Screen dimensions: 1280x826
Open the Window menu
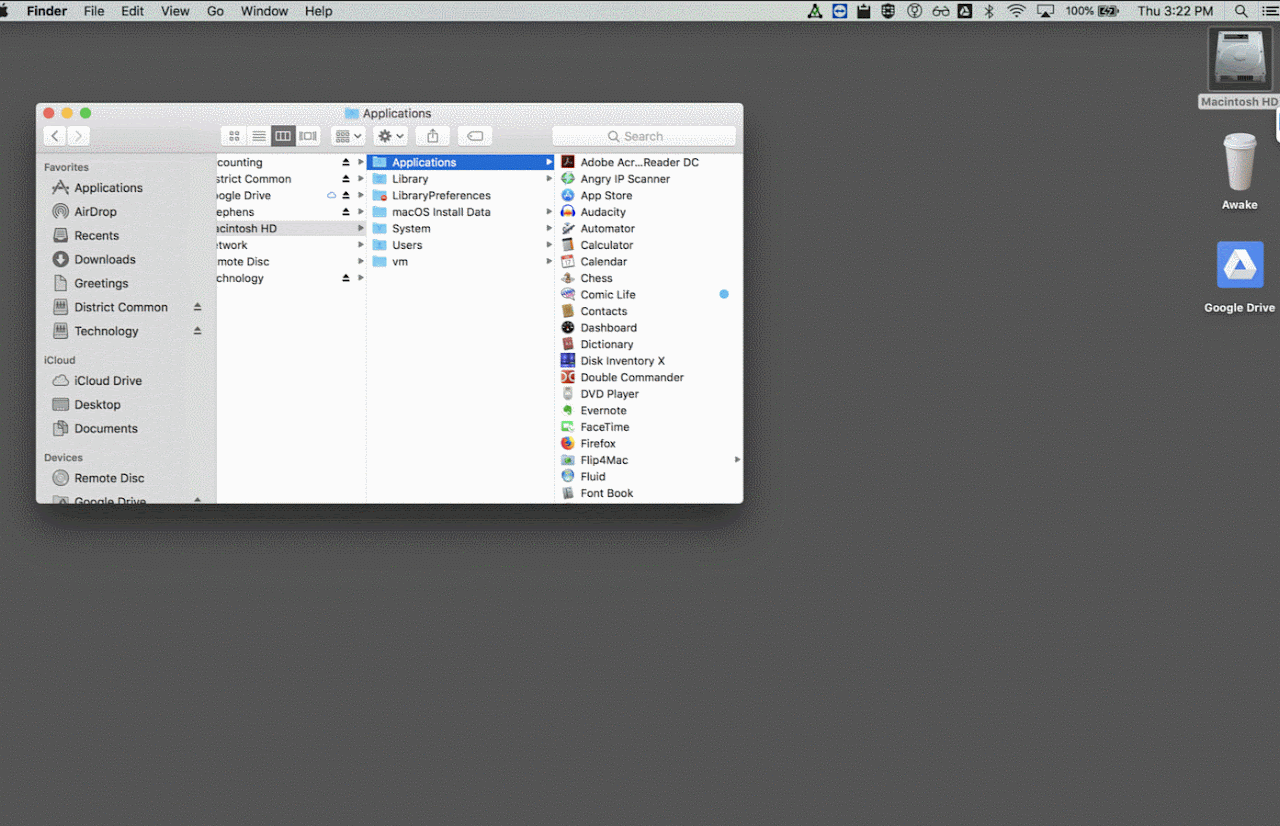pyautogui.click(x=264, y=11)
